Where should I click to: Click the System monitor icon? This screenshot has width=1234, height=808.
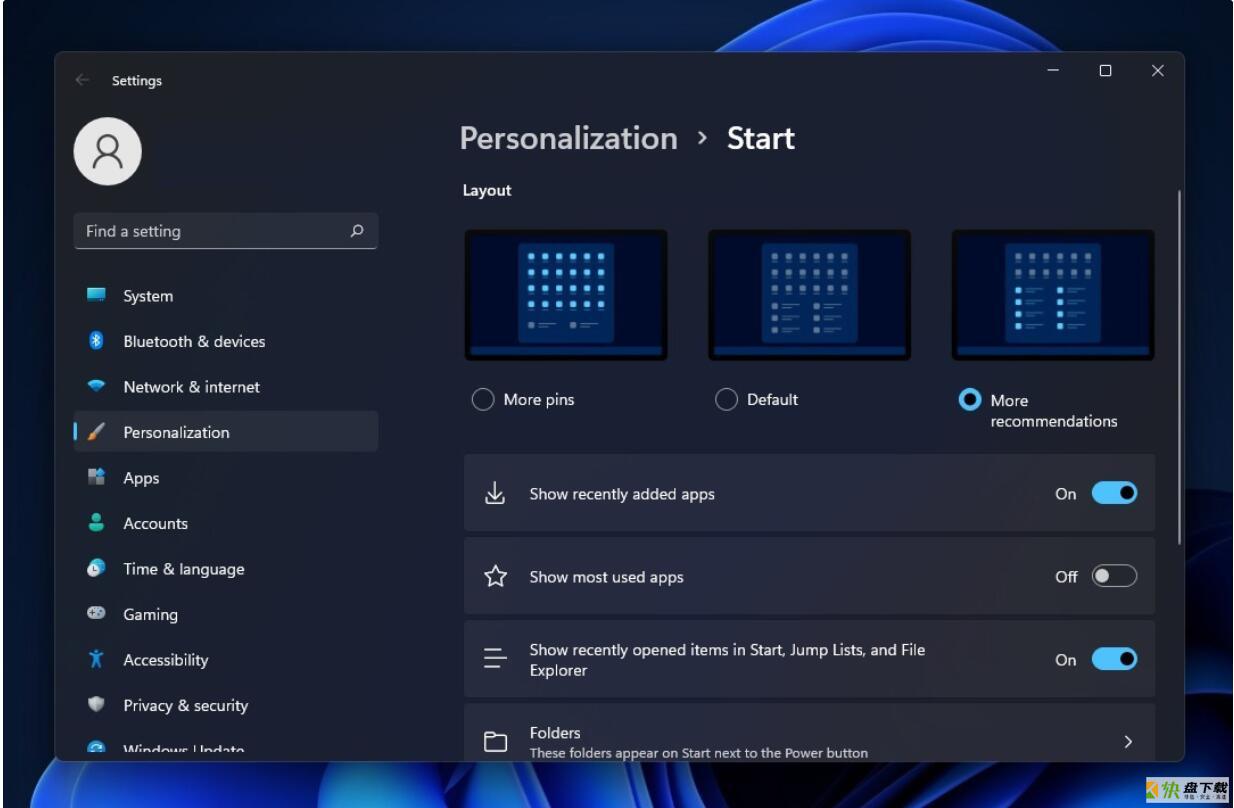tap(96, 295)
